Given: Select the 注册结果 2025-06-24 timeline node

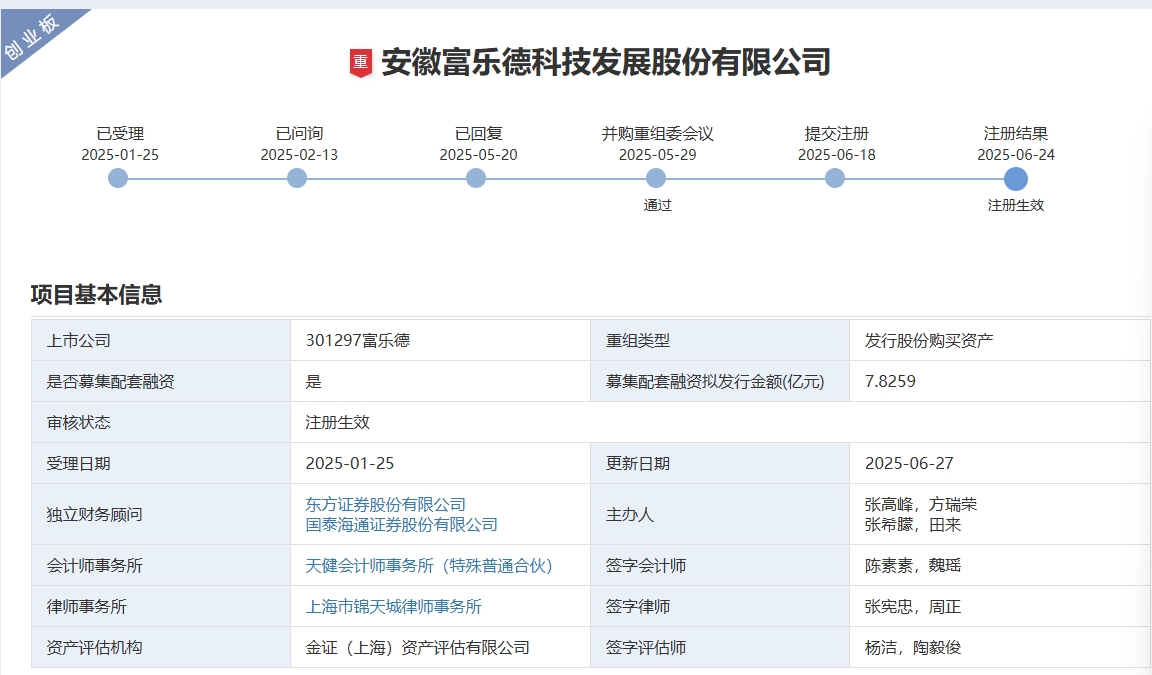Looking at the screenshot, I should (1015, 178).
